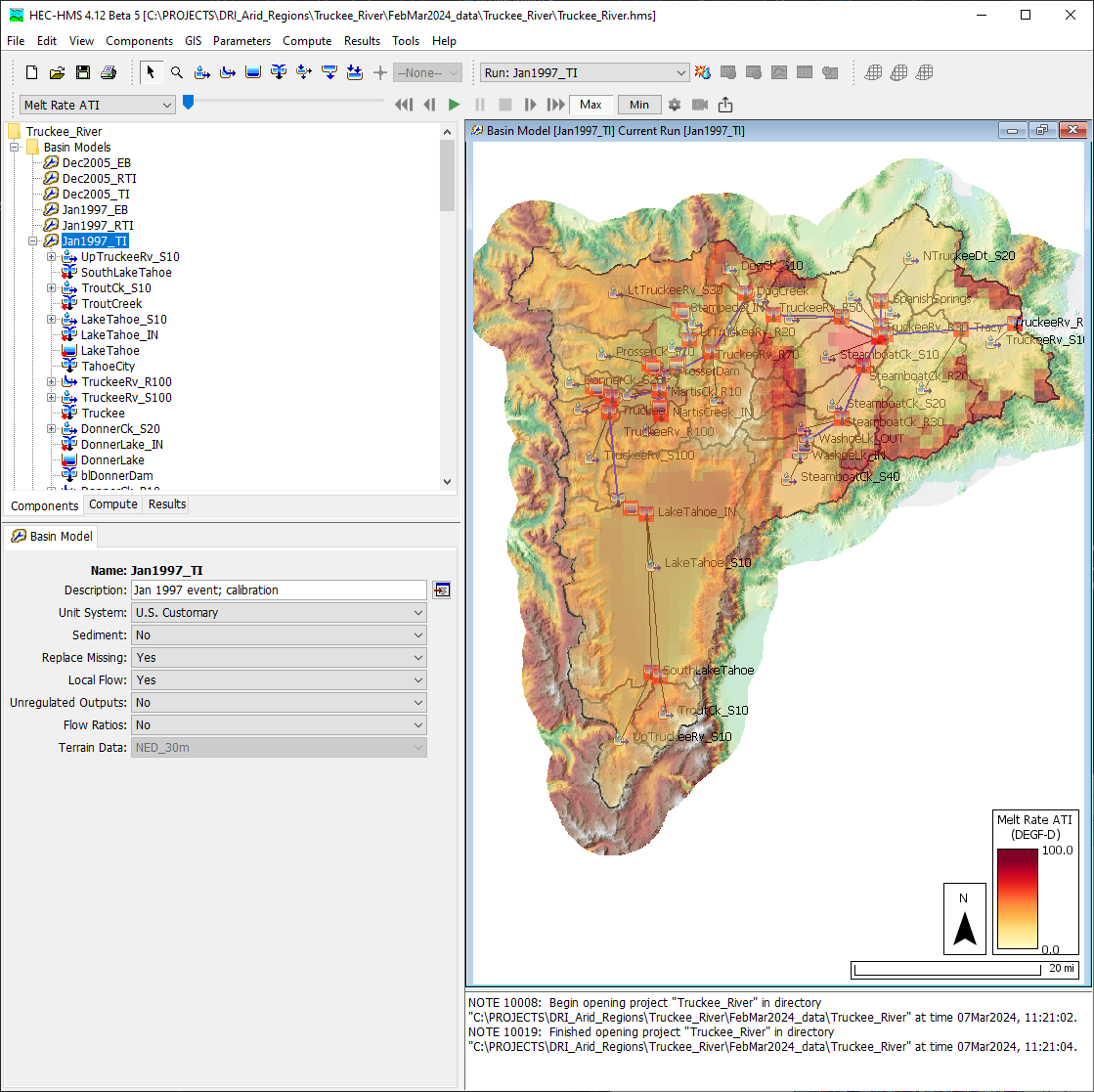Screen dimensions: 1094x1092
Task: Select the arrow pointer tool
Action: coord(151,72)
